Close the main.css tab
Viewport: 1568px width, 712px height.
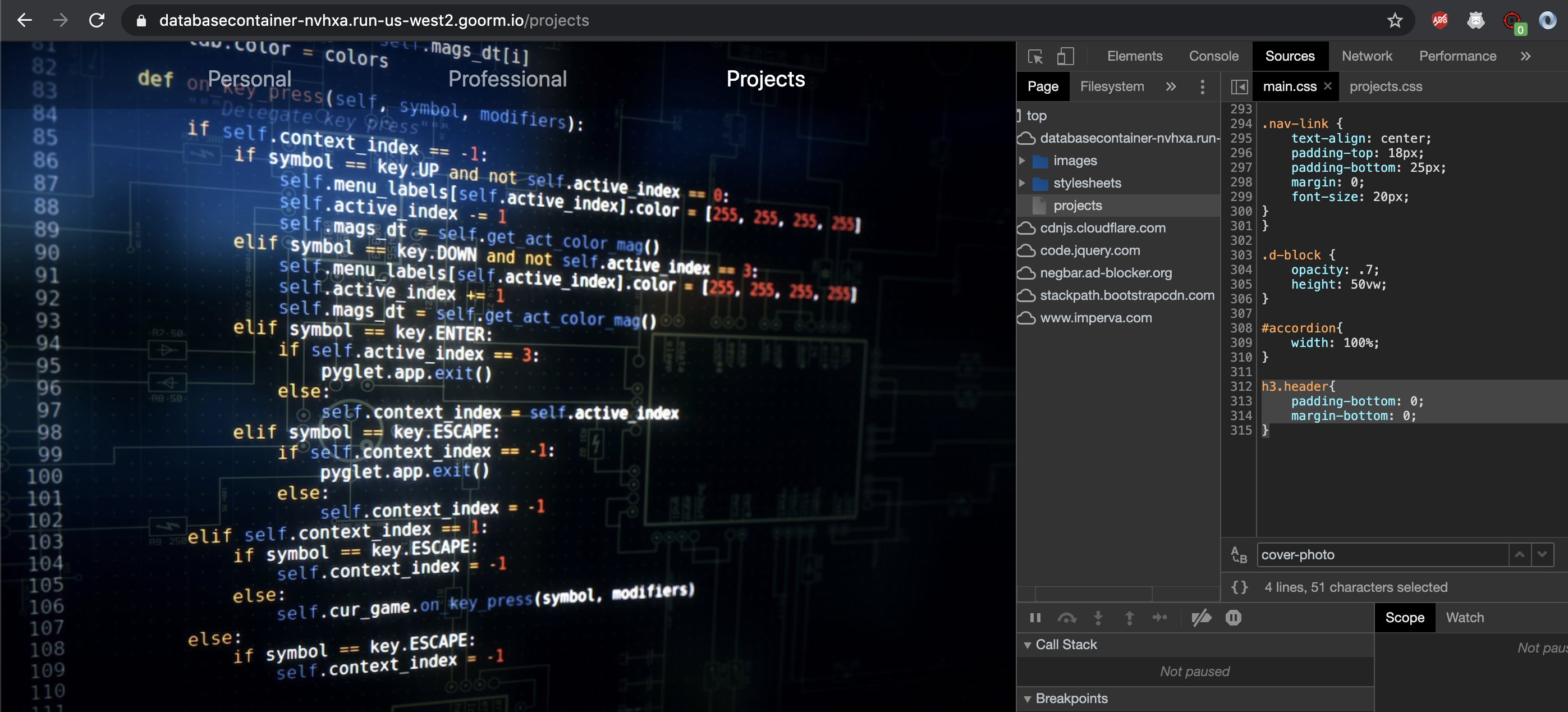click(1328, 86)
